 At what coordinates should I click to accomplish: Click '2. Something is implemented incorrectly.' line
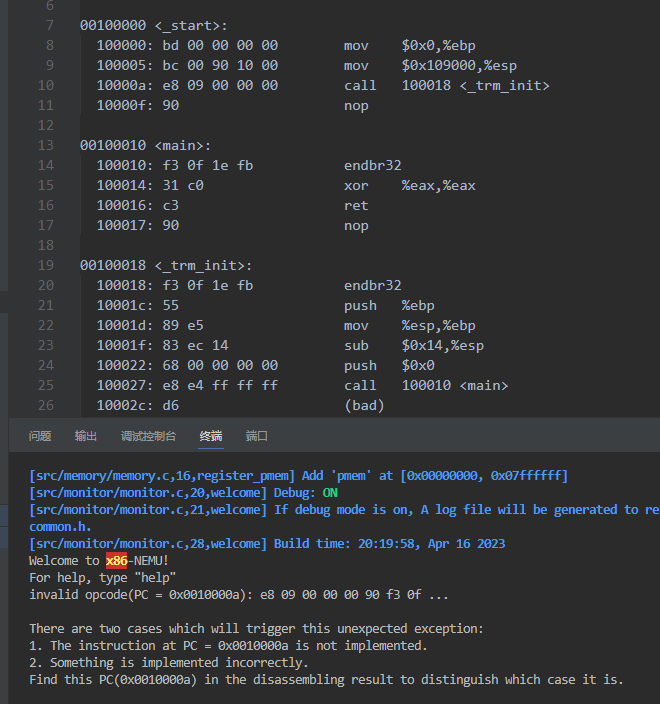tap(169, 663)
